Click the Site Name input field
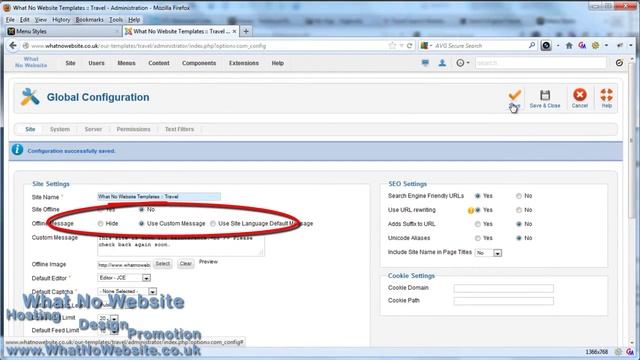 (x=159, y=196)
